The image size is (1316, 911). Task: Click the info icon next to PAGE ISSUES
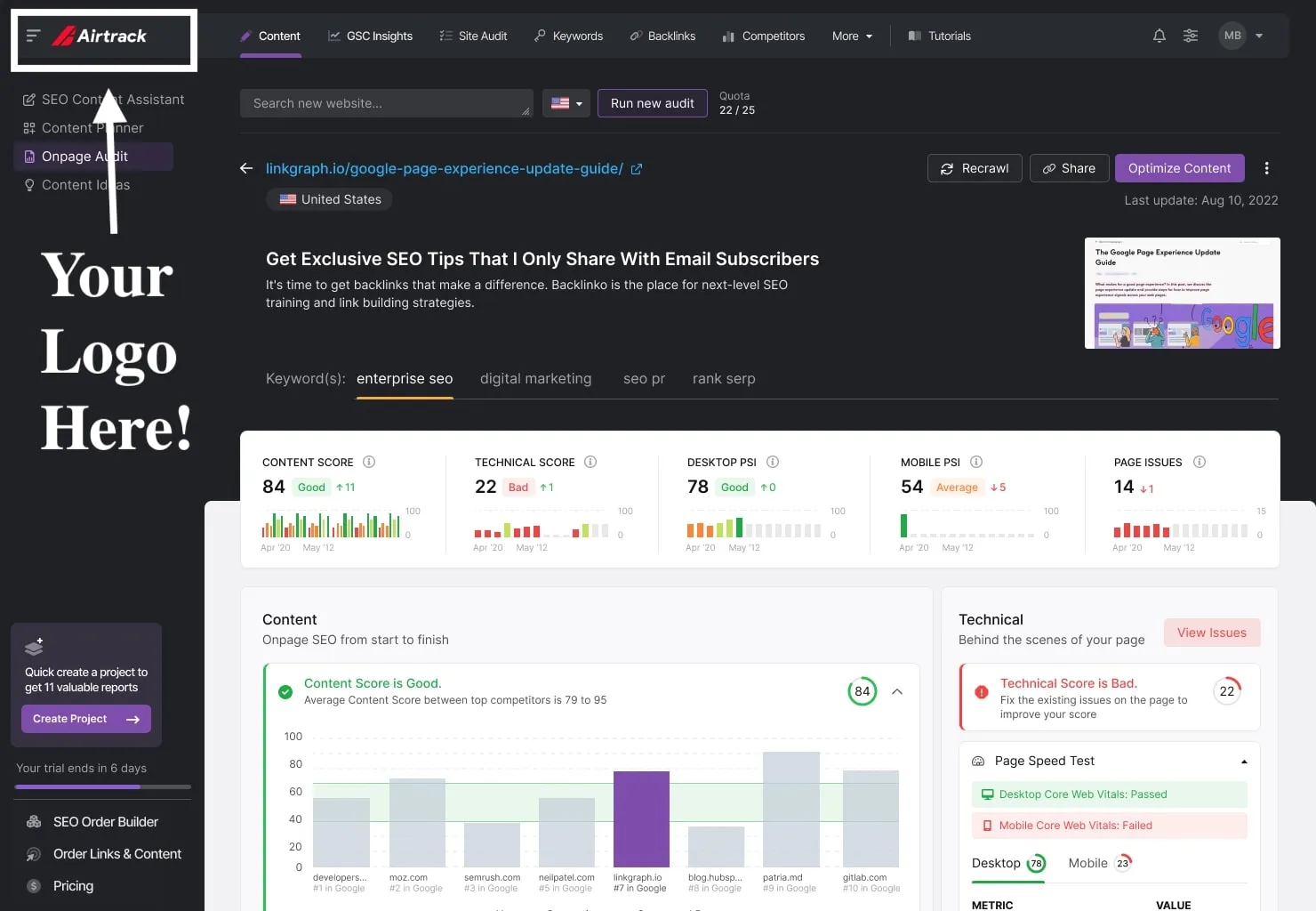(1199, 462)
